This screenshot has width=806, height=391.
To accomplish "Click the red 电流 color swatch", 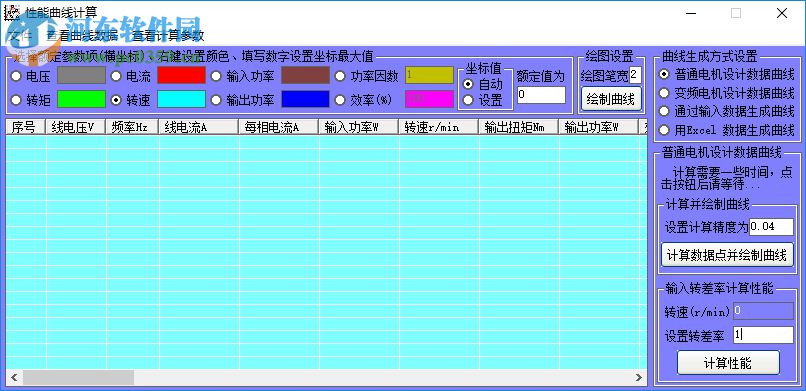I will point(181,75).
